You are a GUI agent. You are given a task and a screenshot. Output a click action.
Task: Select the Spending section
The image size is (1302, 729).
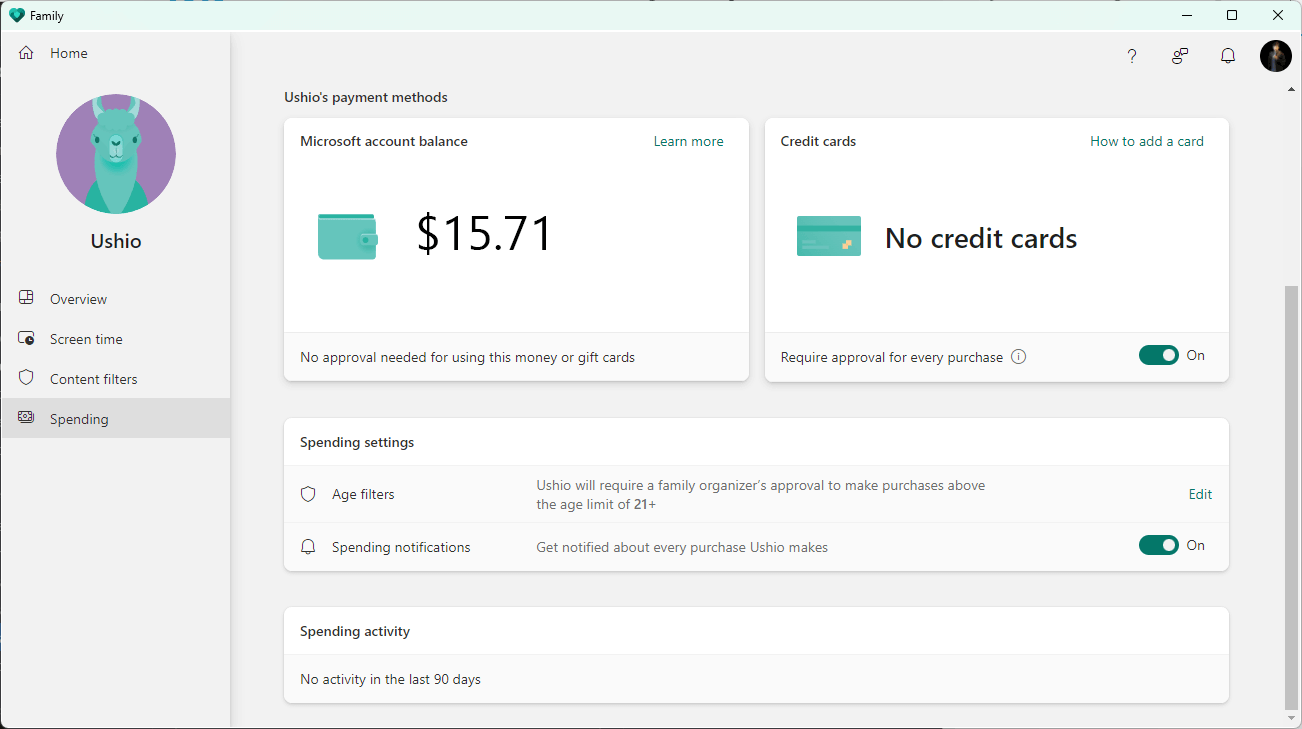(x=116, y=419)
